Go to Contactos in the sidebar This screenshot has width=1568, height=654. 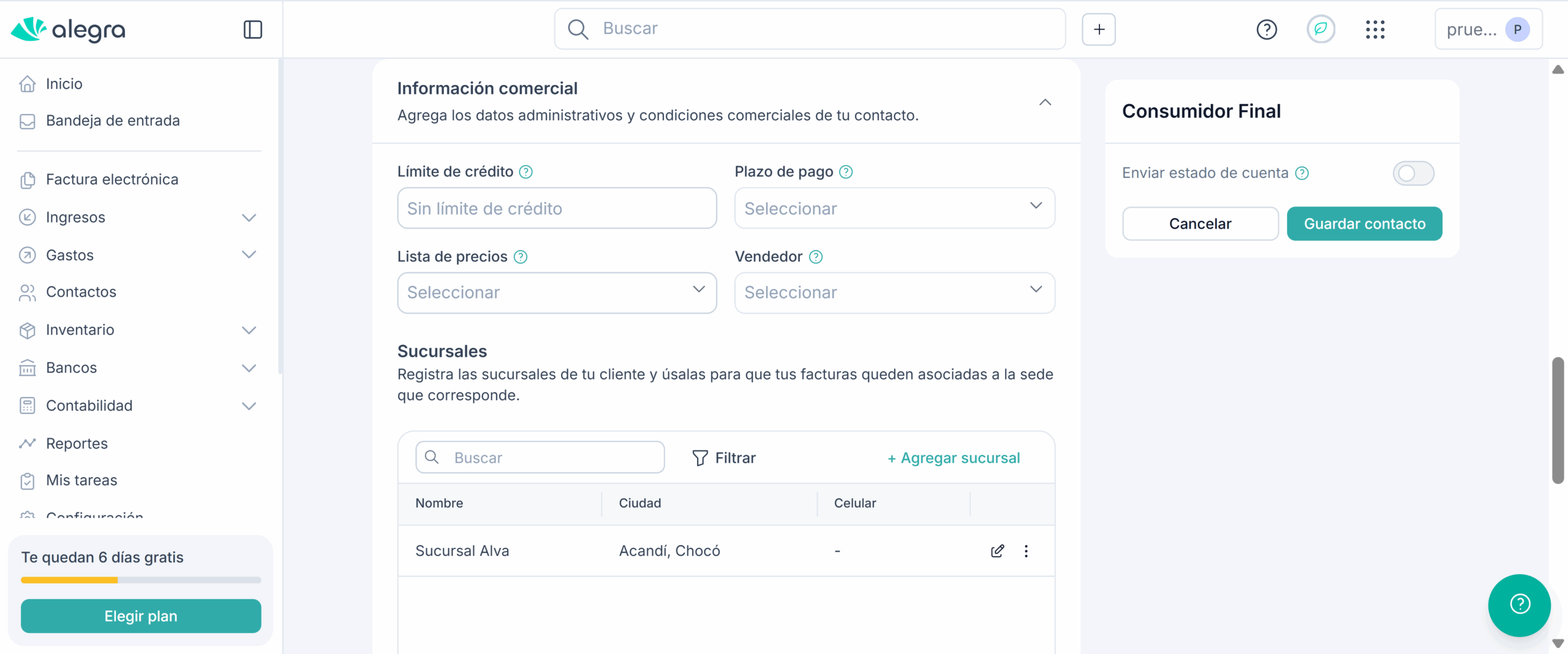[x=81, y=292]
